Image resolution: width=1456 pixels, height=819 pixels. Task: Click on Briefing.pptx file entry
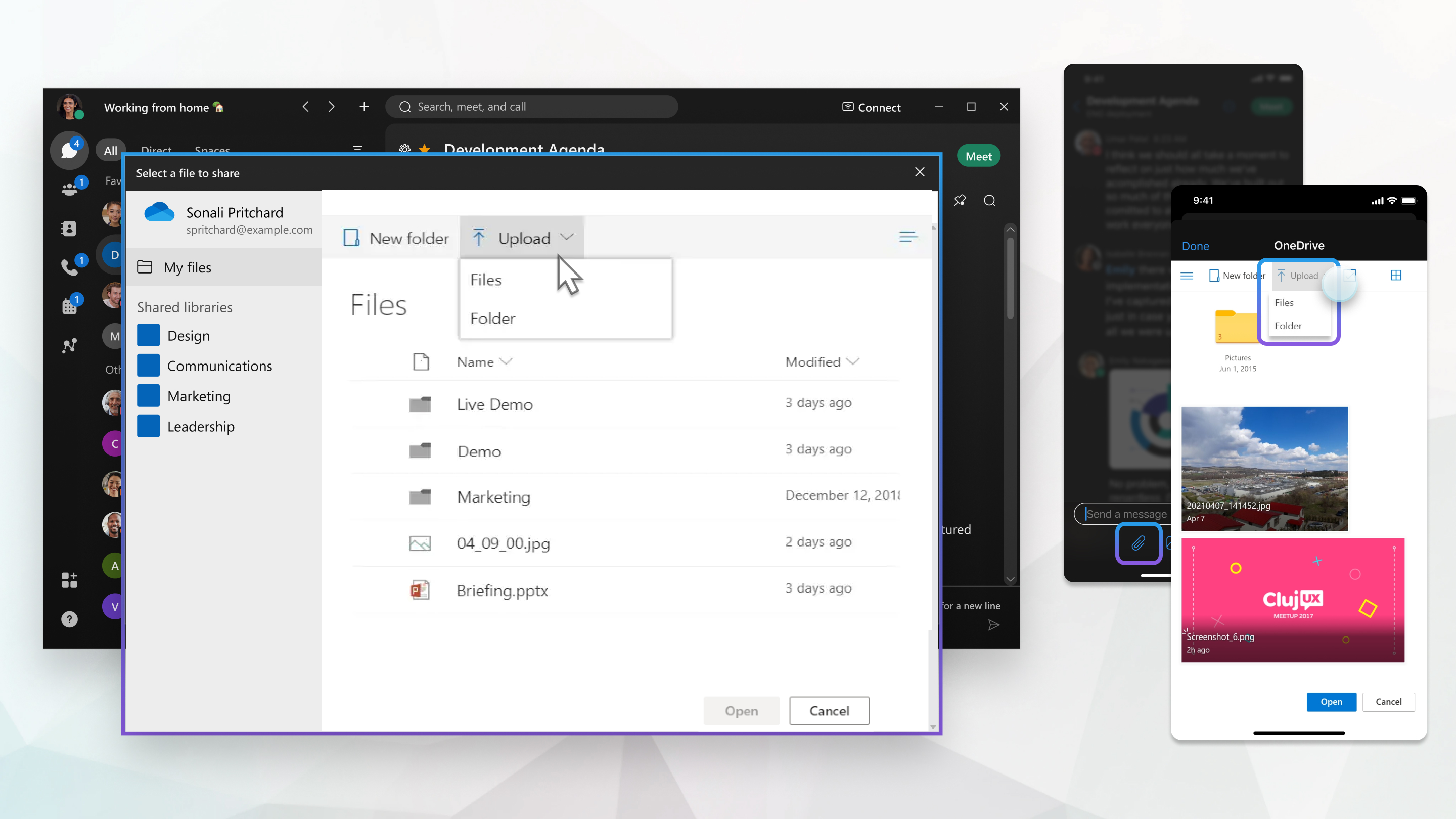[x=502, y=589]
